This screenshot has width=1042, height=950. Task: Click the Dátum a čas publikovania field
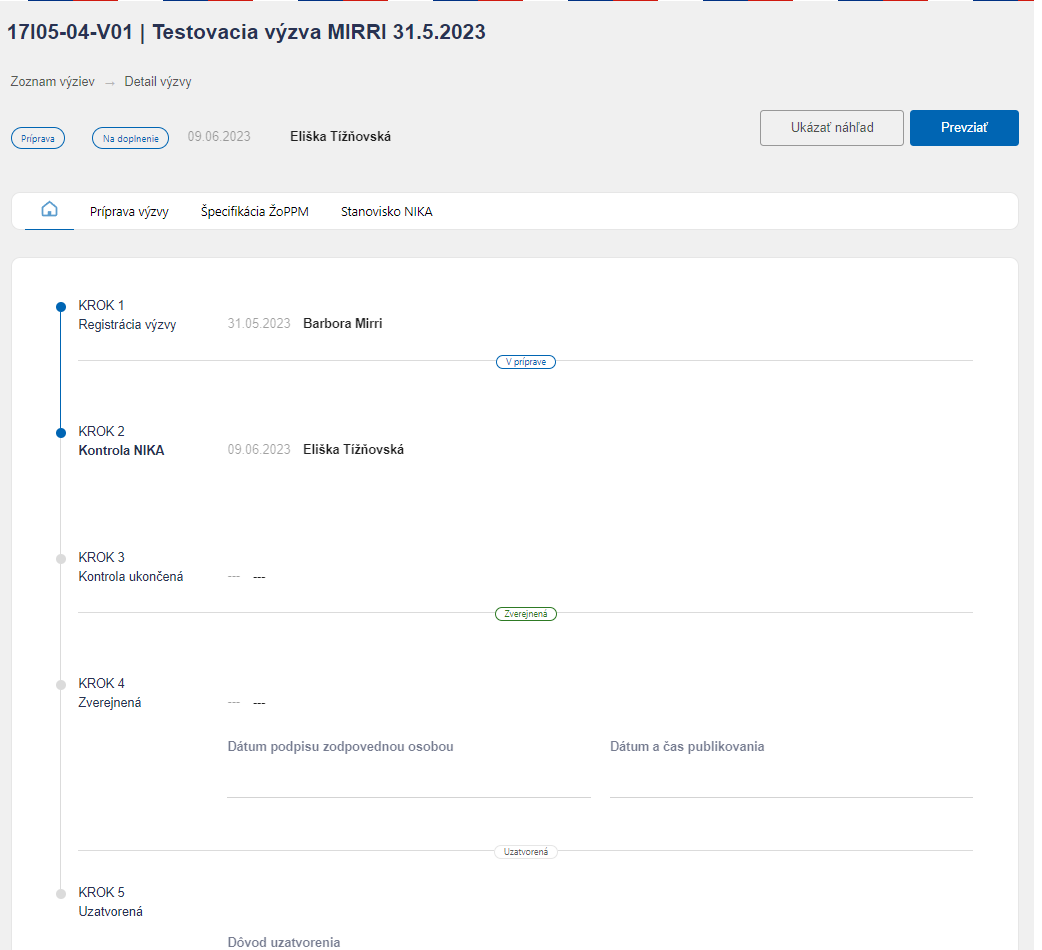coord(791,769)
